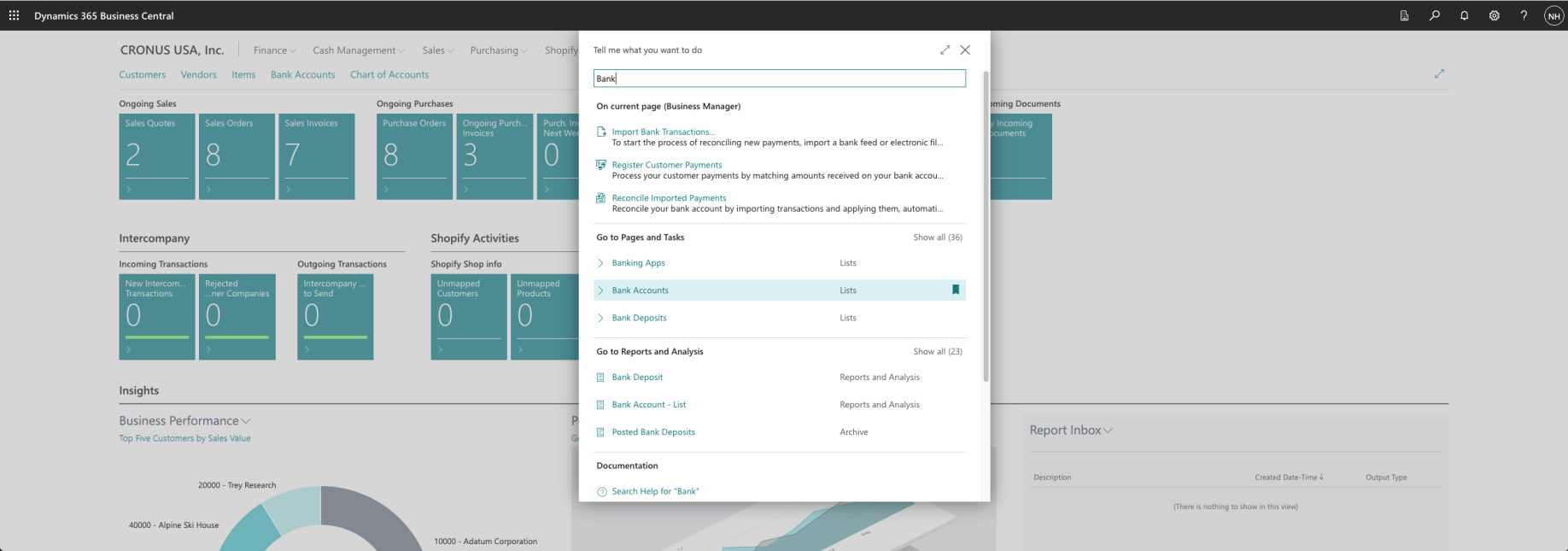Open Bank Accounts in the navigation bar
This screenshot has height=551, width=1568.
pyautogui.click(x=303, y=74)
